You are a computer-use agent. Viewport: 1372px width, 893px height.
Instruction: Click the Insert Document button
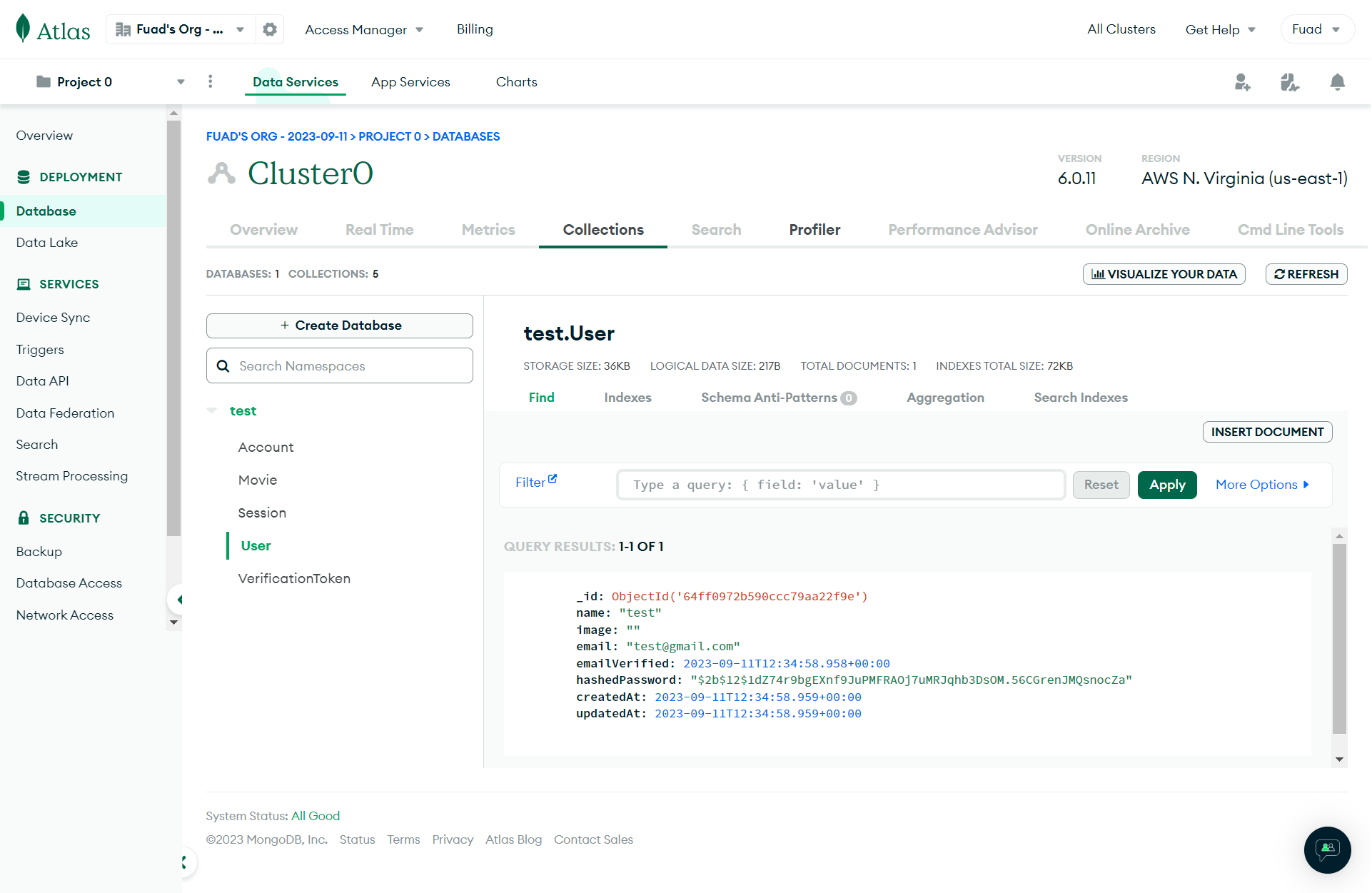(x=1267, y=432)
